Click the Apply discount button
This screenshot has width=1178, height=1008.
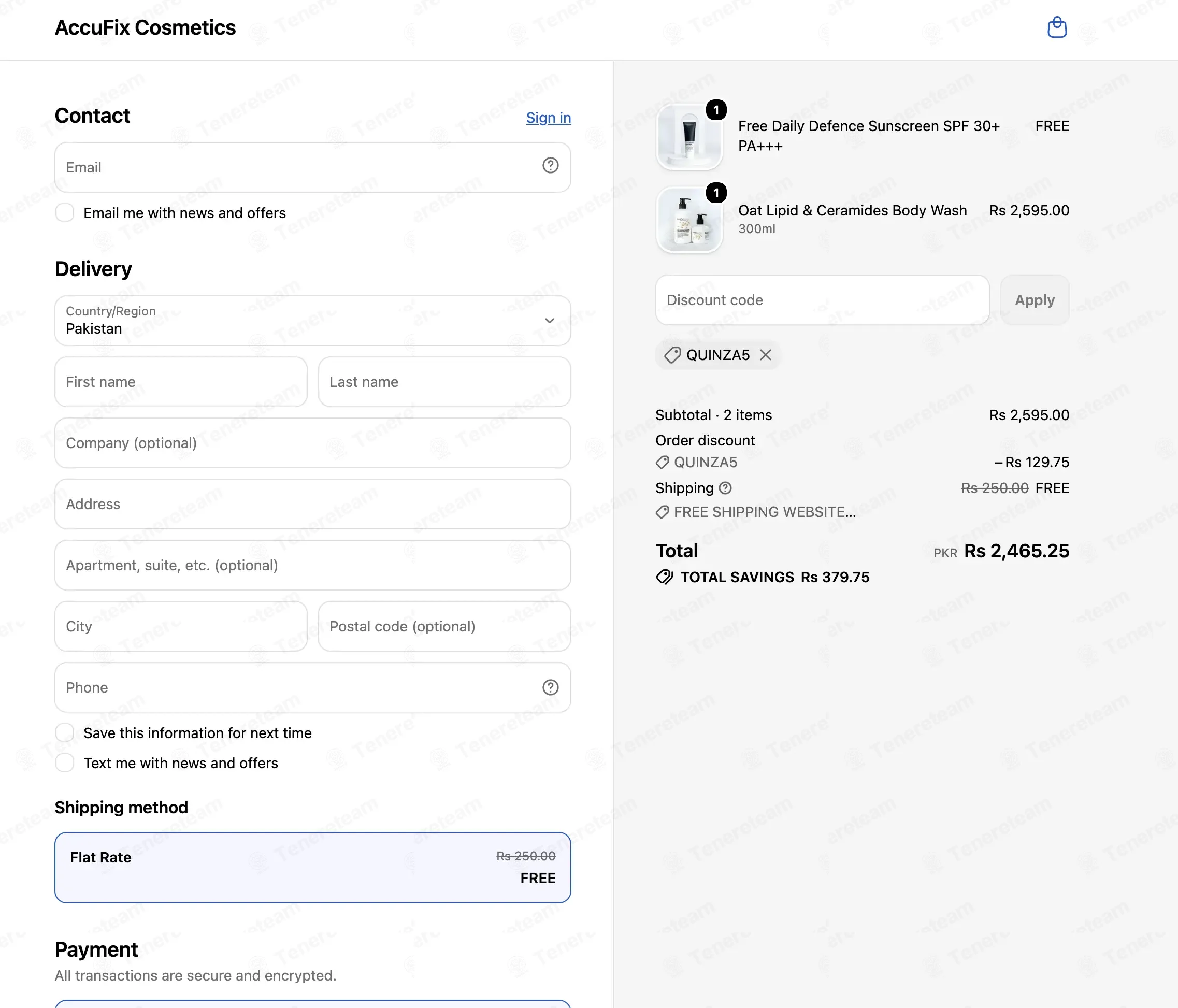[x=1035, y=299]
